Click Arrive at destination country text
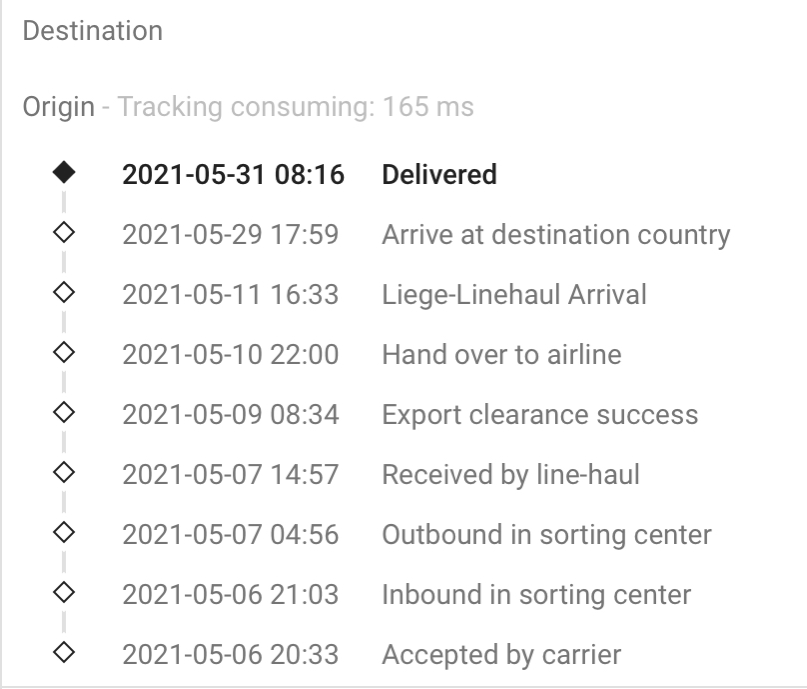Image resolution: width=807 pixels, height=689 pixels. (555, 235)
